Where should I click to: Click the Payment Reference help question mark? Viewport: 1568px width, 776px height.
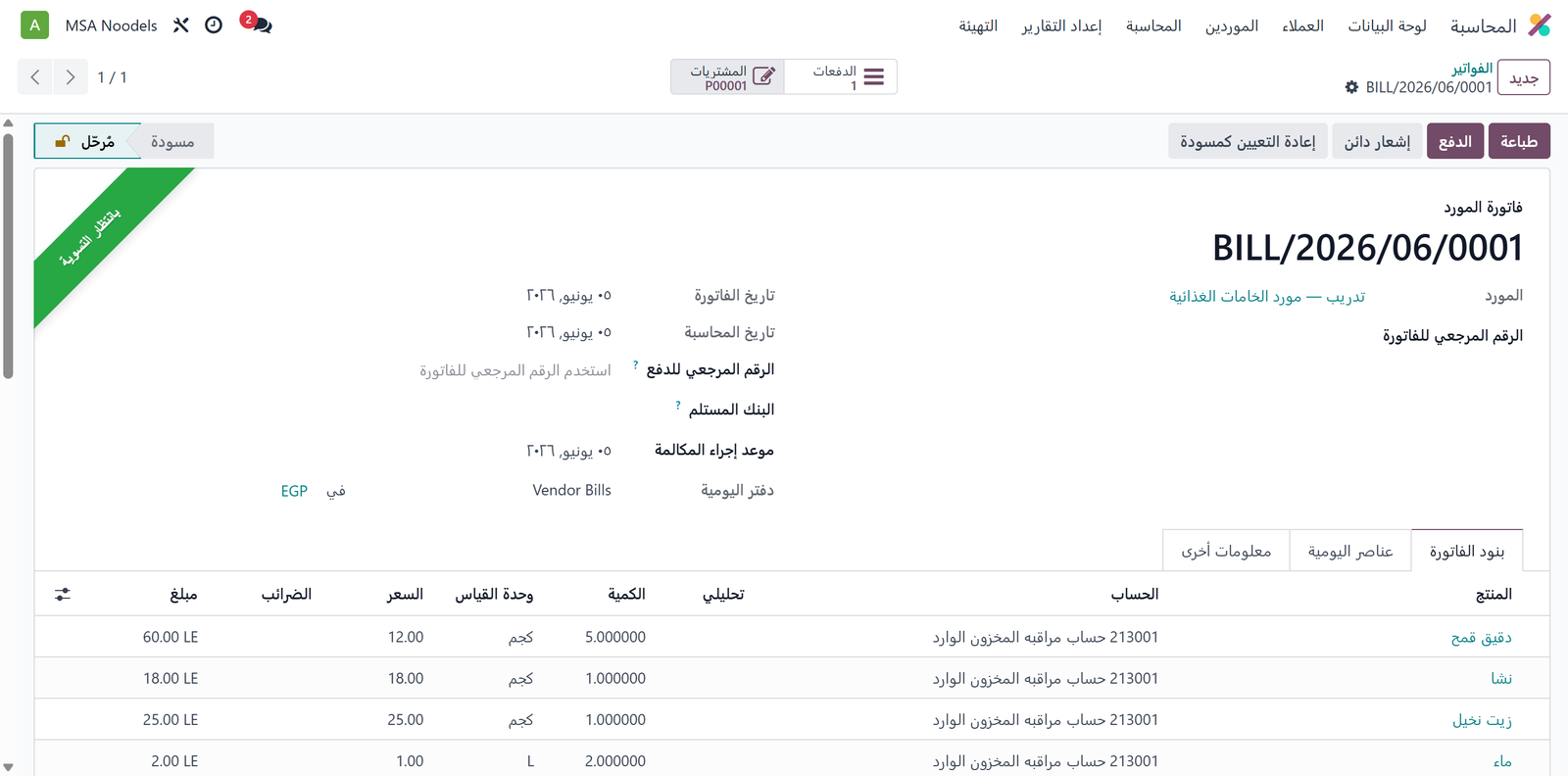(635, 364)
